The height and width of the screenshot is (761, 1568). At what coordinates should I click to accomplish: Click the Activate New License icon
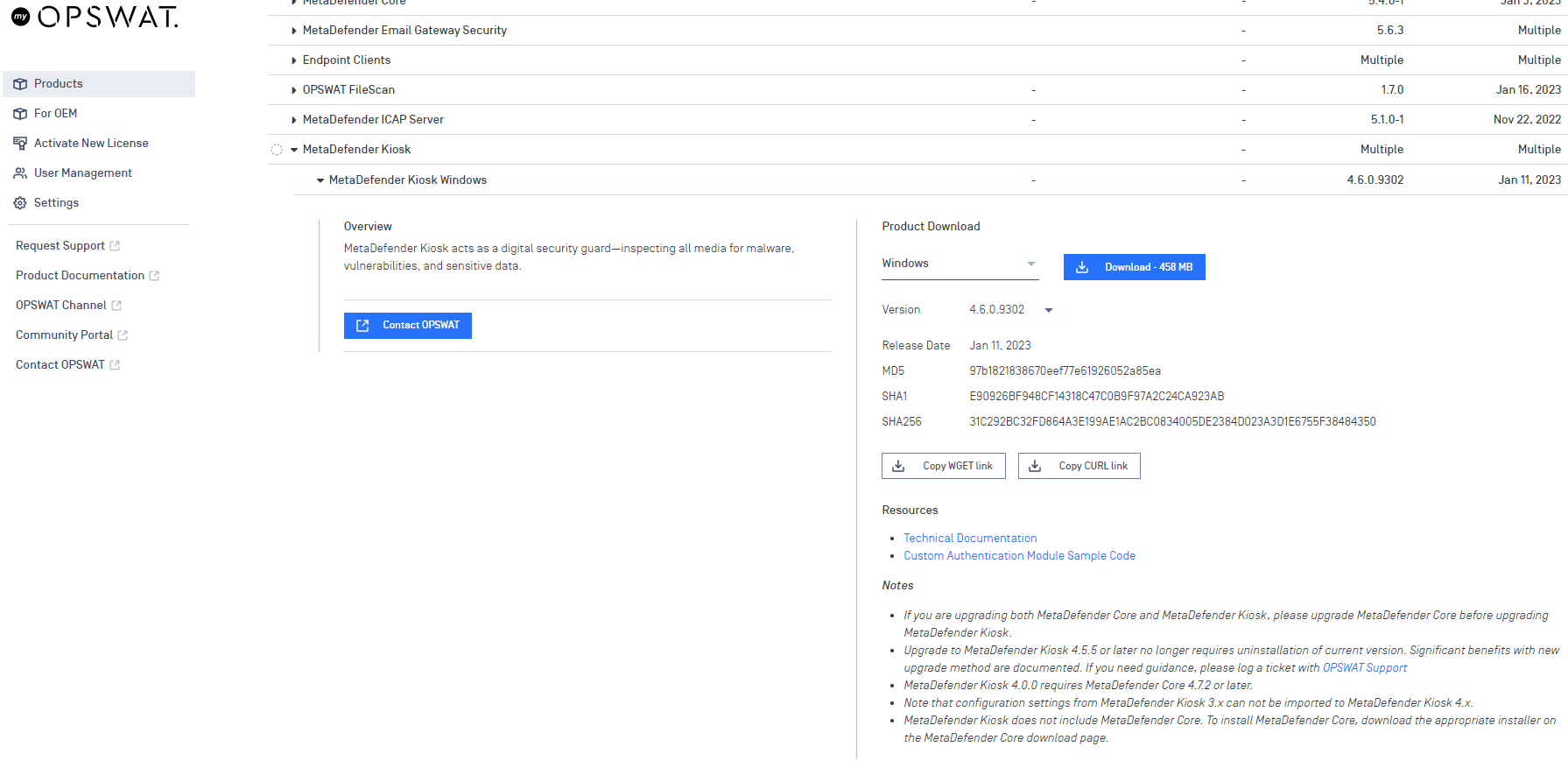20,144
